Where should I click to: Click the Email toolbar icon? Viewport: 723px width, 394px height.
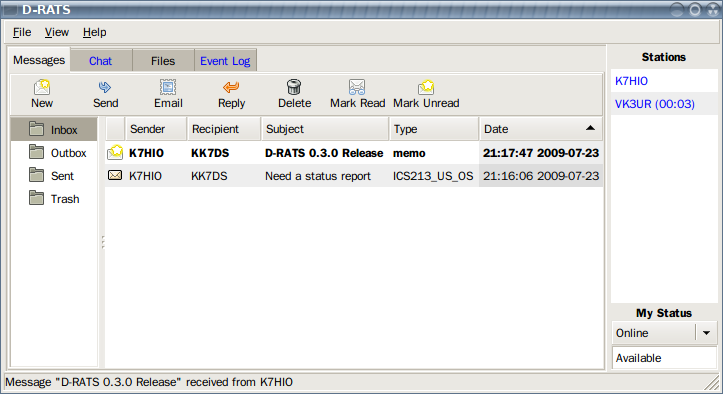[168, 87]
